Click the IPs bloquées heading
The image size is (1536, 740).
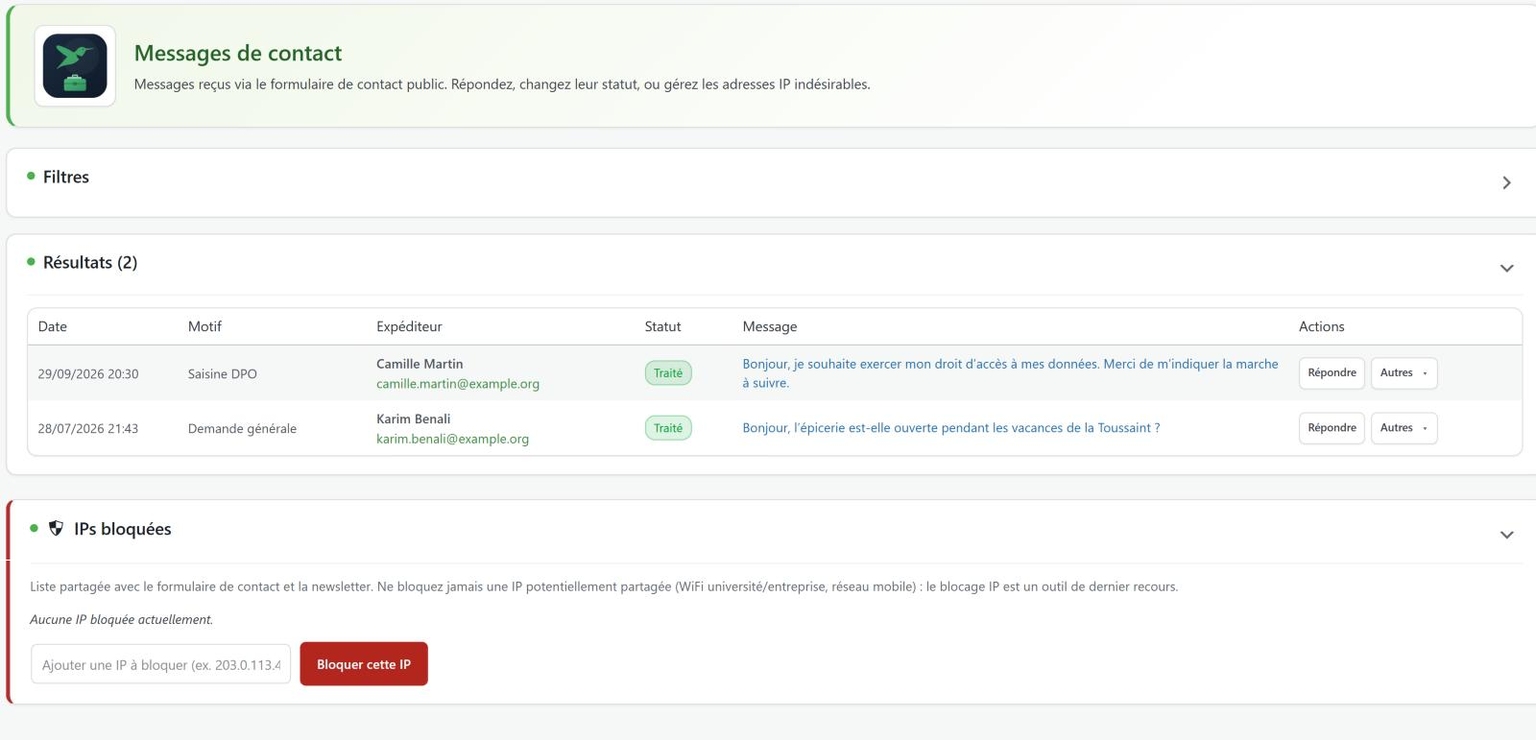click(x=122, y=529)
